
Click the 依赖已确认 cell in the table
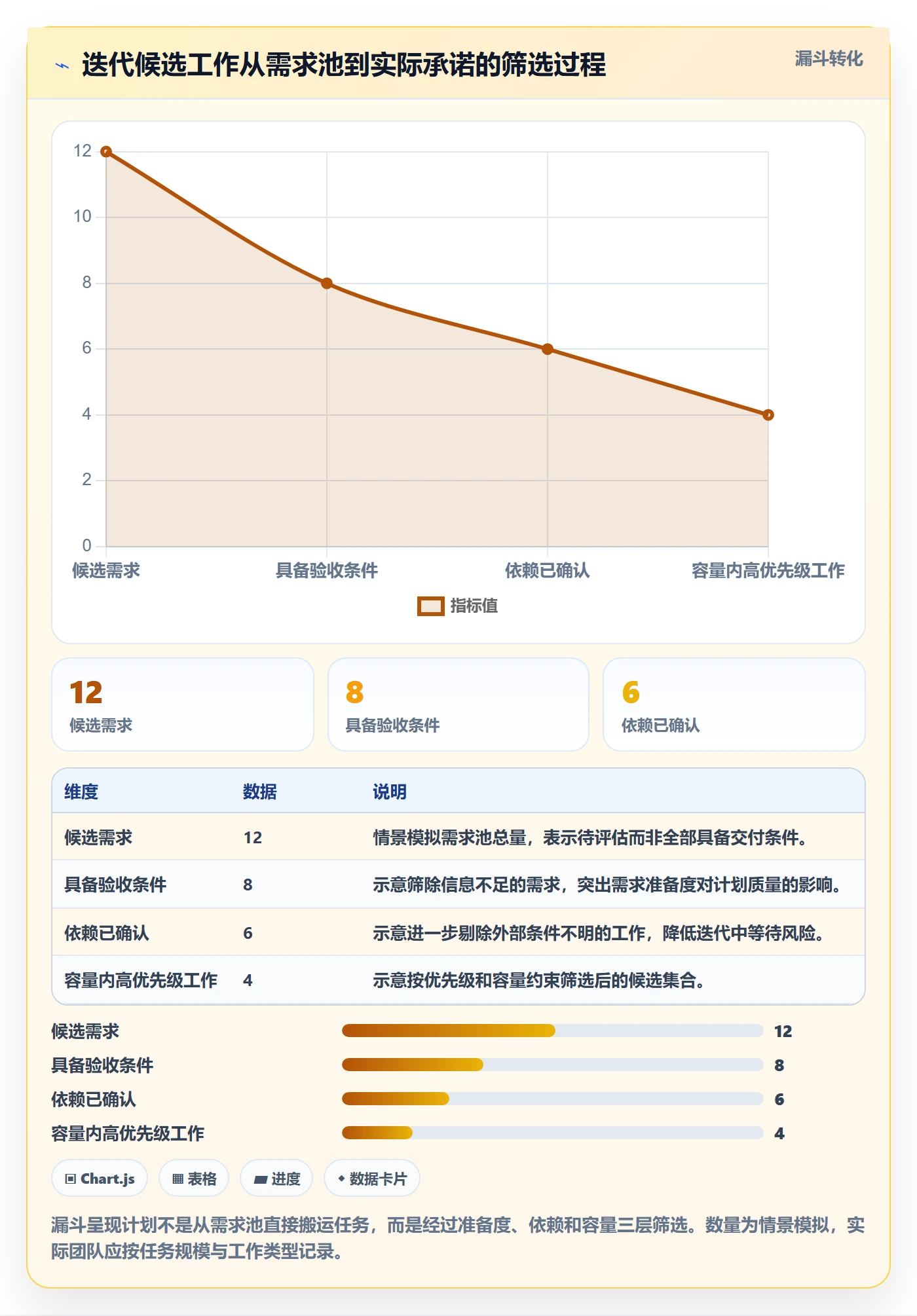(107, 933)
